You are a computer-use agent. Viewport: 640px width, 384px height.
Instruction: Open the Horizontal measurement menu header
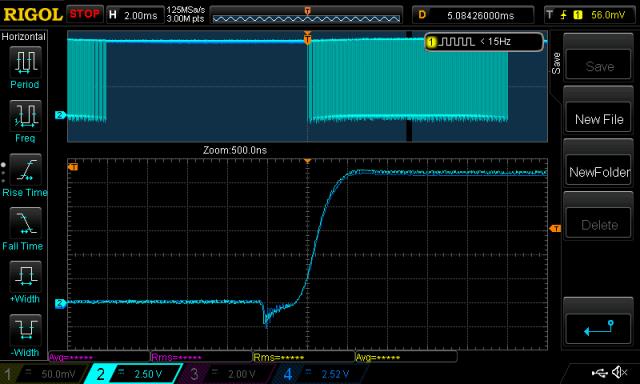[24, 37]
